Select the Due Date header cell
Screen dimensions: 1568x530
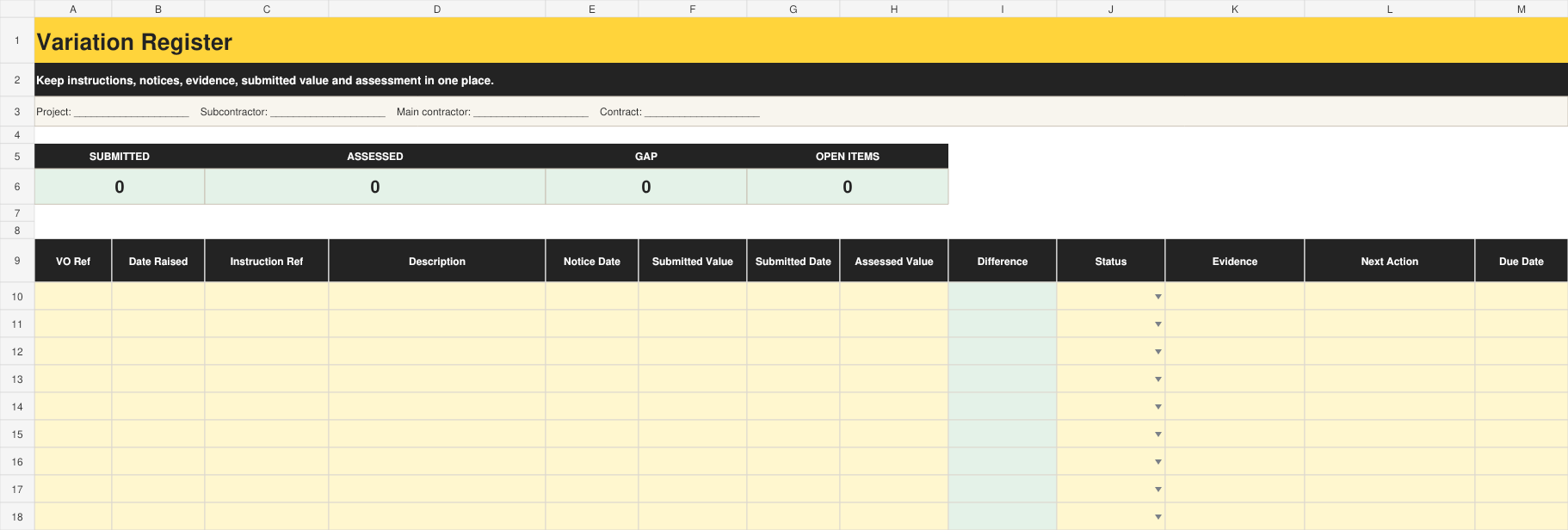1522,261
